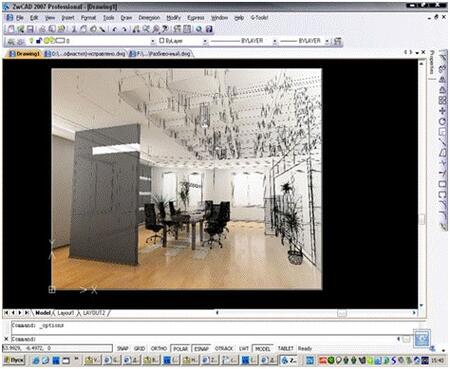Click the Start button on taskbar
Screen dimensions: 450x369
14,360
